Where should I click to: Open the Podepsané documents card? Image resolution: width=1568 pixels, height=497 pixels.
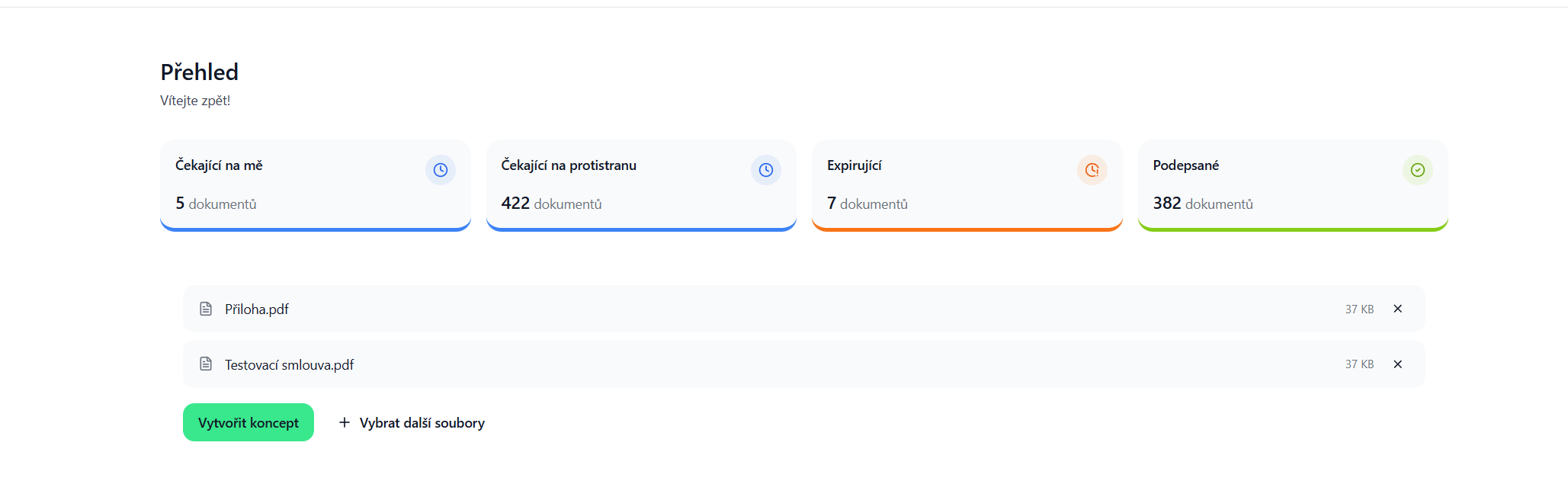(x=1293, y=185)
